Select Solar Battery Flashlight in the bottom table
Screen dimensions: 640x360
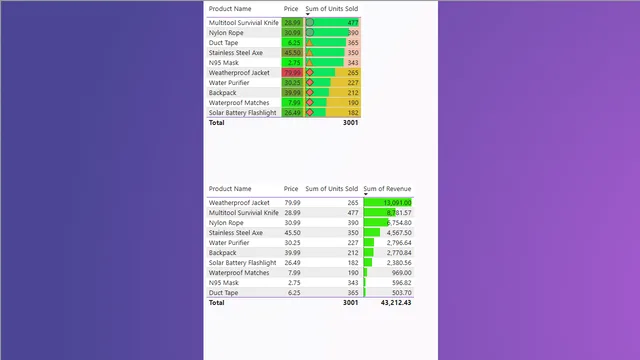[242, 262]
